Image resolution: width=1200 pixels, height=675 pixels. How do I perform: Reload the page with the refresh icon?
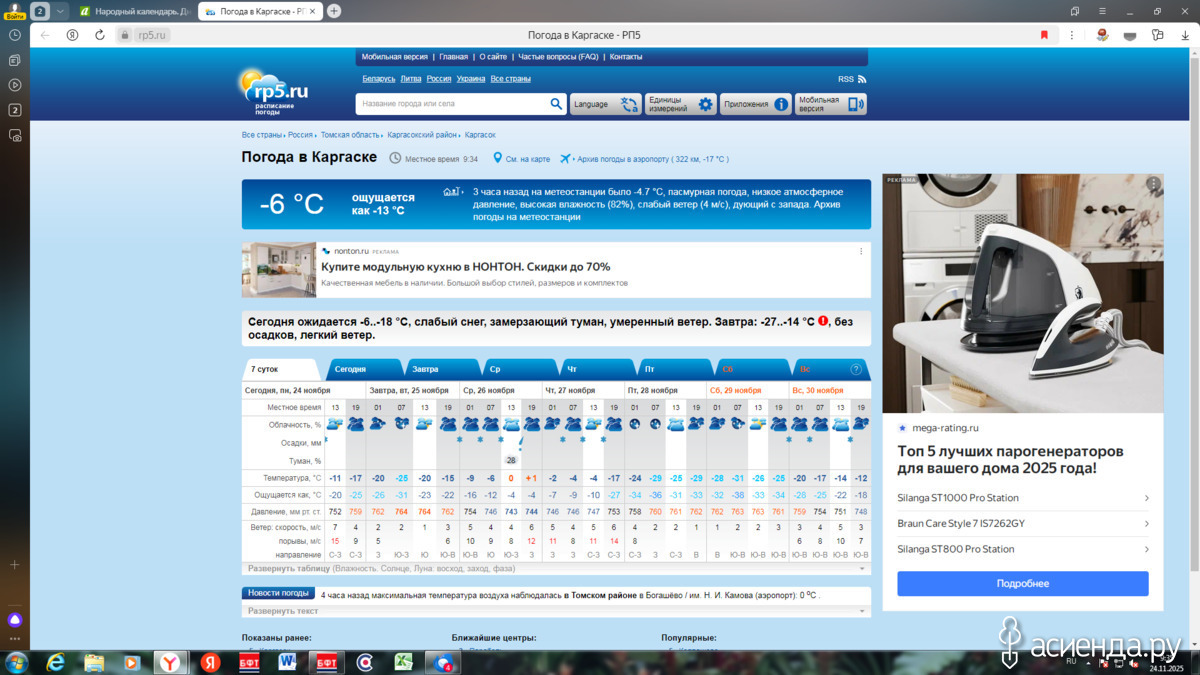click(x=100, y=35)
